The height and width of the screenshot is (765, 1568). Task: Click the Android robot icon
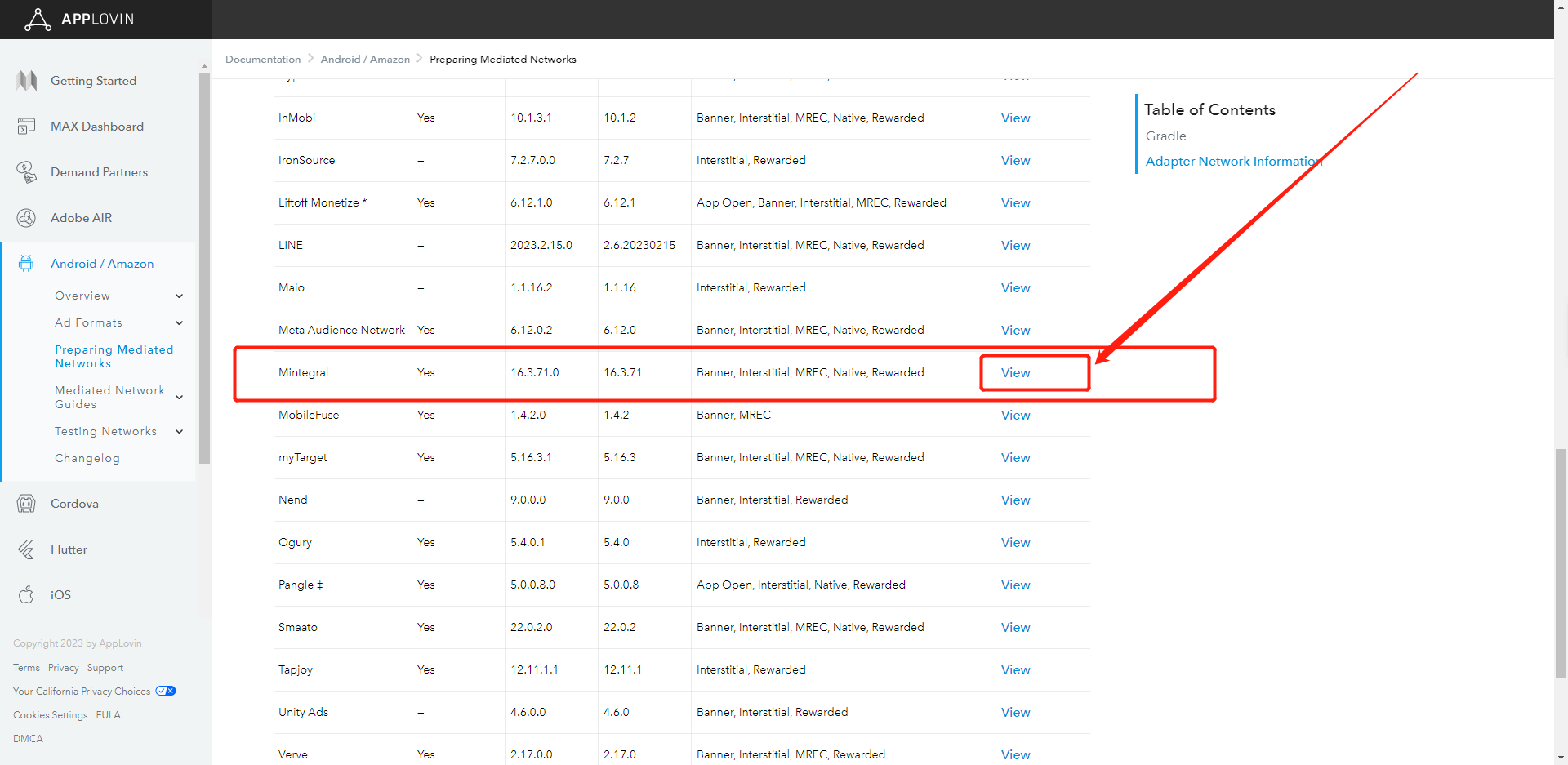26,264
